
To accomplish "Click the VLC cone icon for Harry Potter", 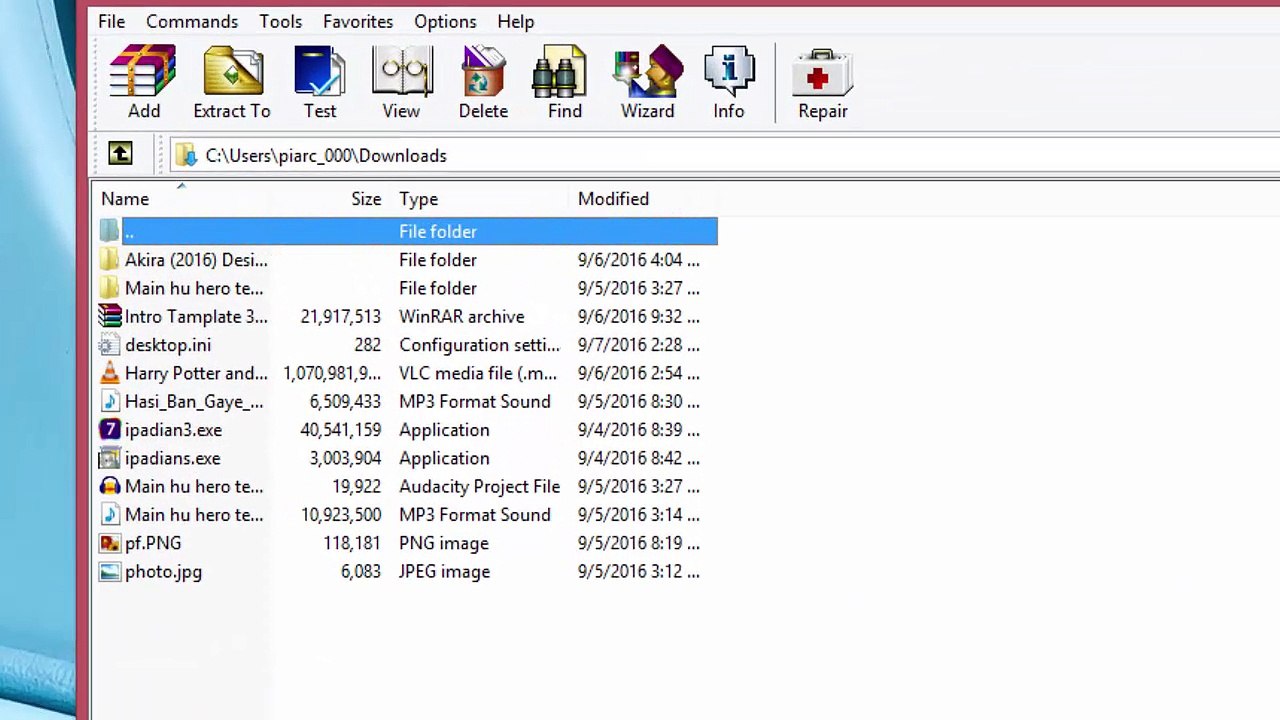I will [x=110, y=373].
